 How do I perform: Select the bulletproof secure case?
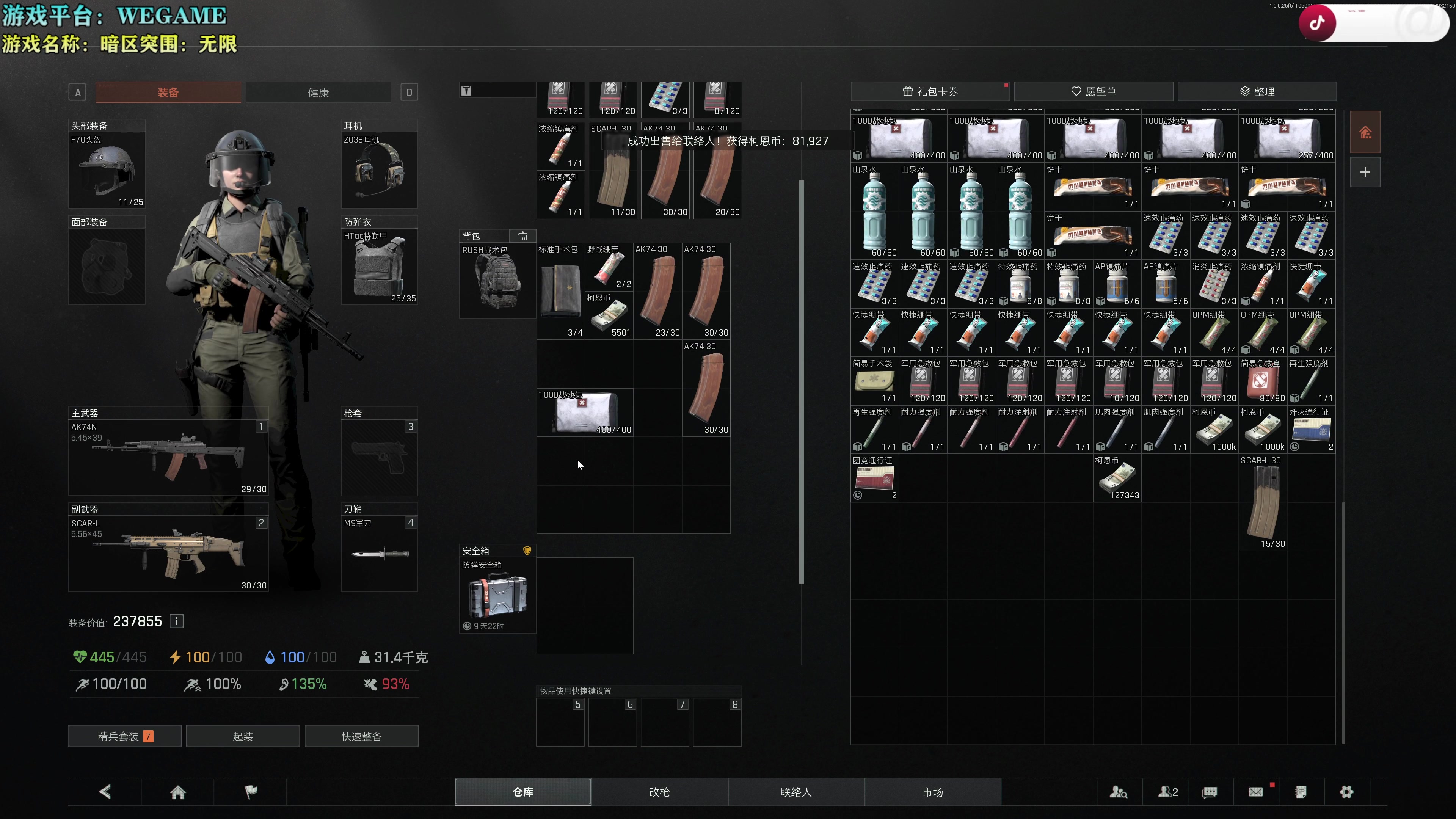[497, 595]
